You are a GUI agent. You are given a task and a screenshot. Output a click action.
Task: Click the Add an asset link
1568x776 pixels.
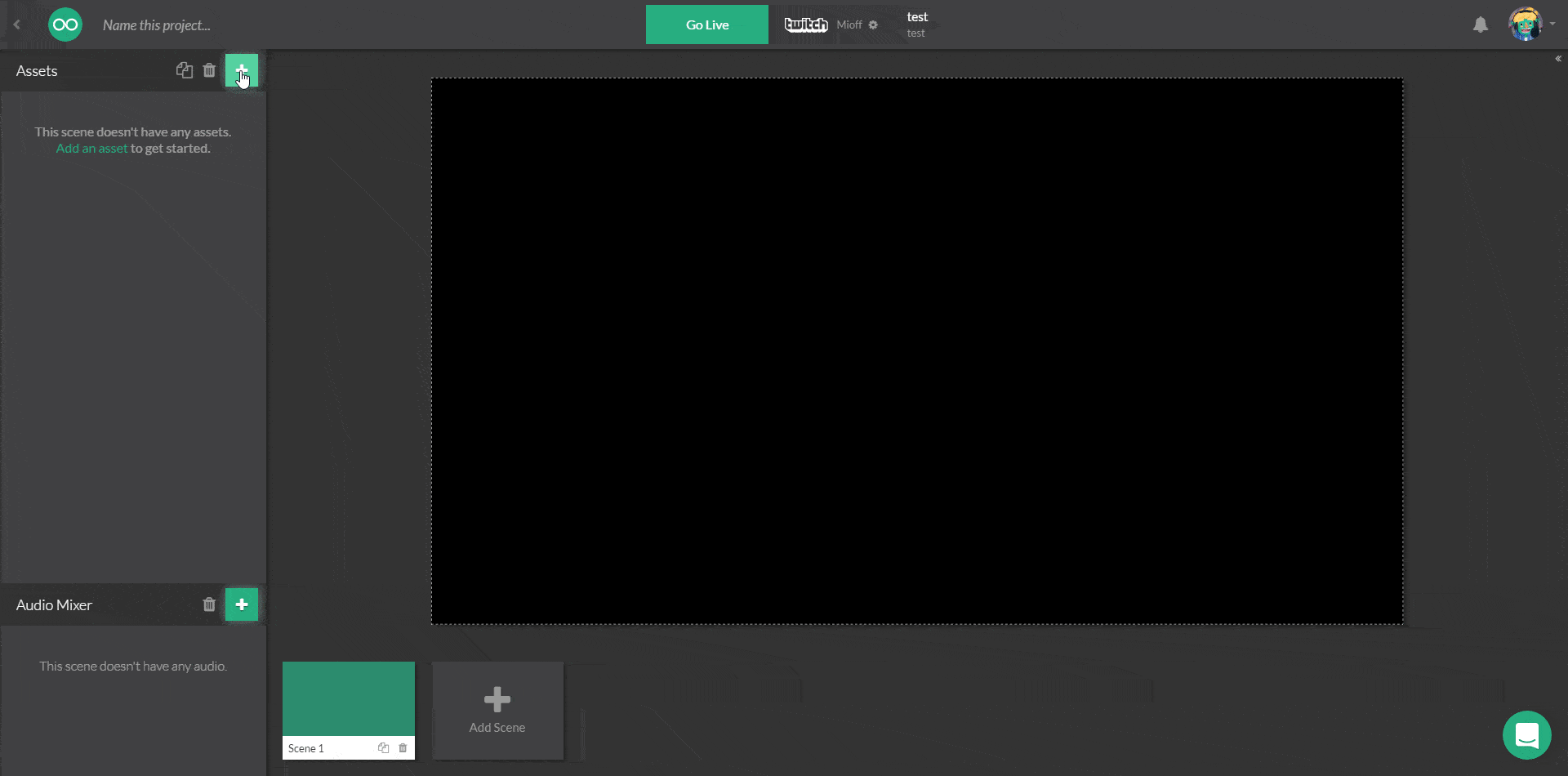coord(91,149)
